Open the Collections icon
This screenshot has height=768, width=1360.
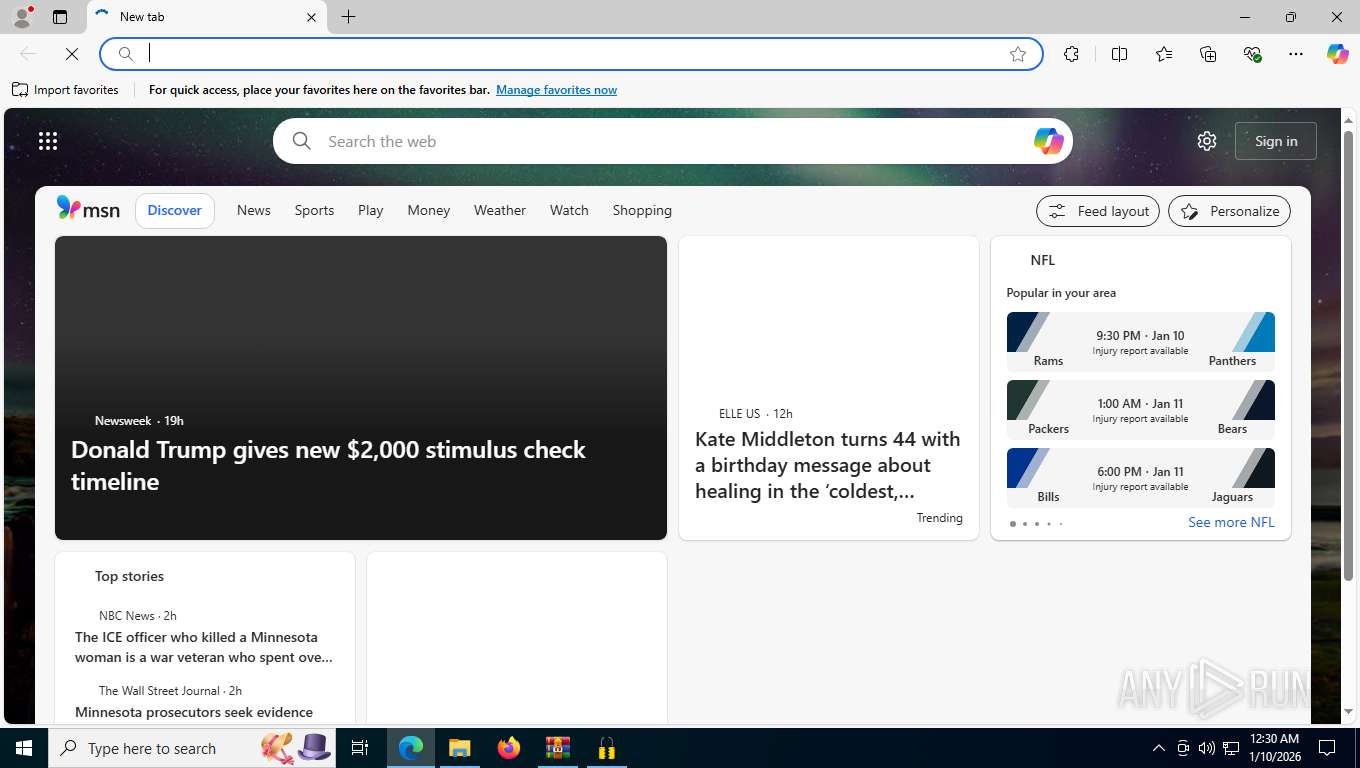click(1208, 54)
